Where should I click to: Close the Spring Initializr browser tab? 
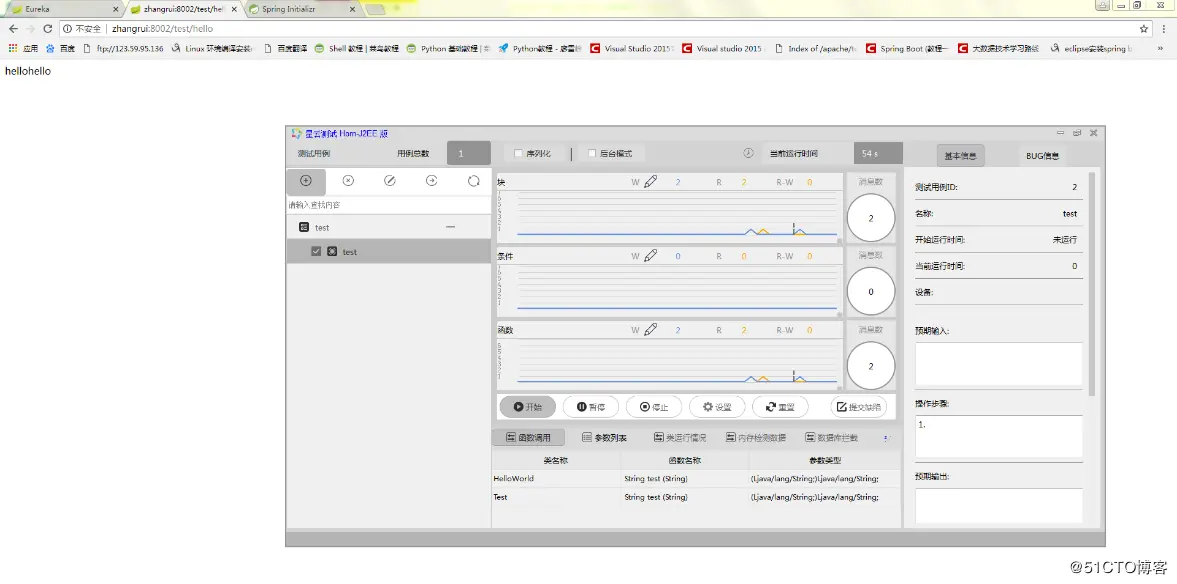(350, 9)
